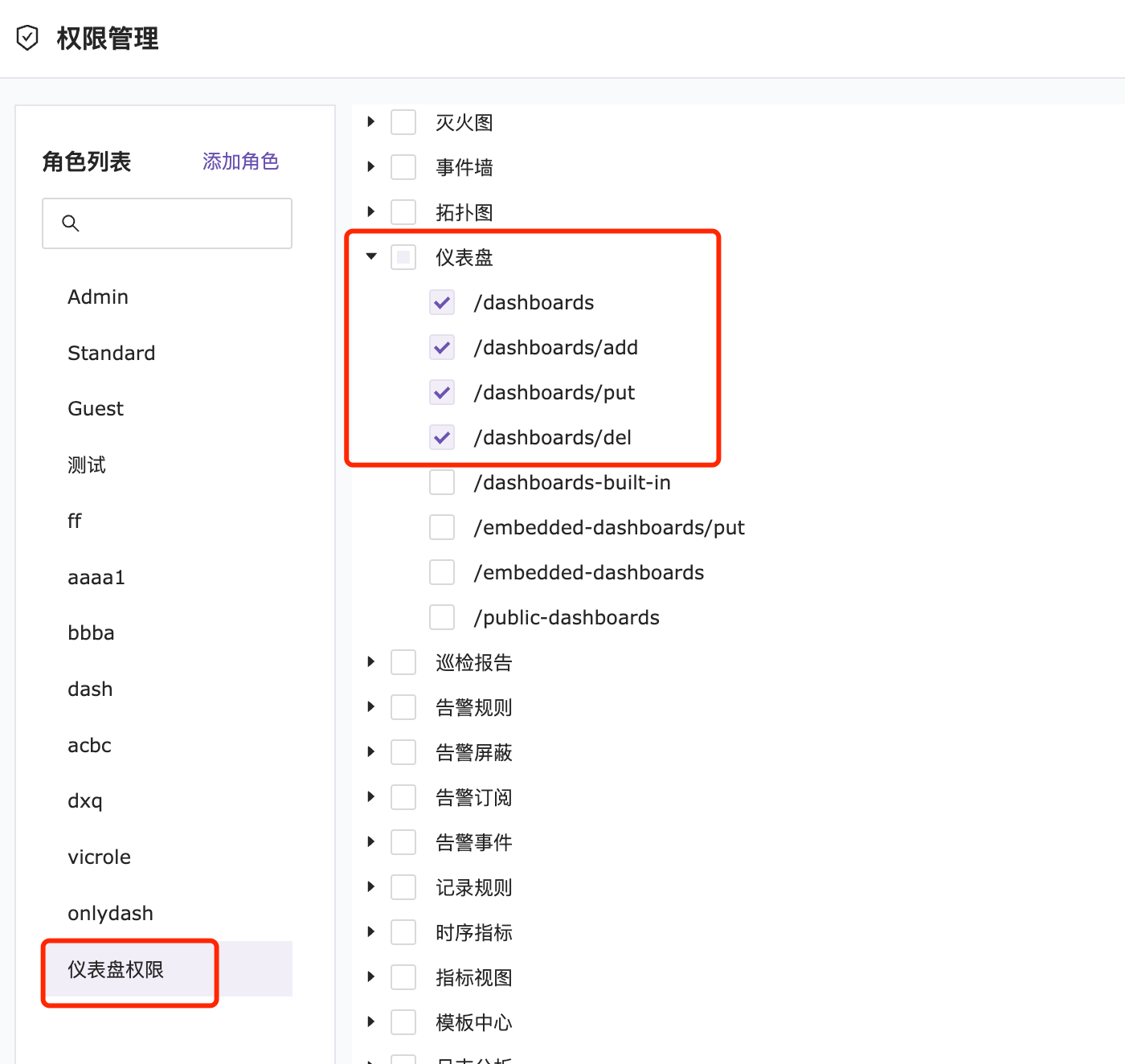The image size is (1125, 1064).
Task: Check the /embedded-dashboards permission
Action: coord(442,572)
